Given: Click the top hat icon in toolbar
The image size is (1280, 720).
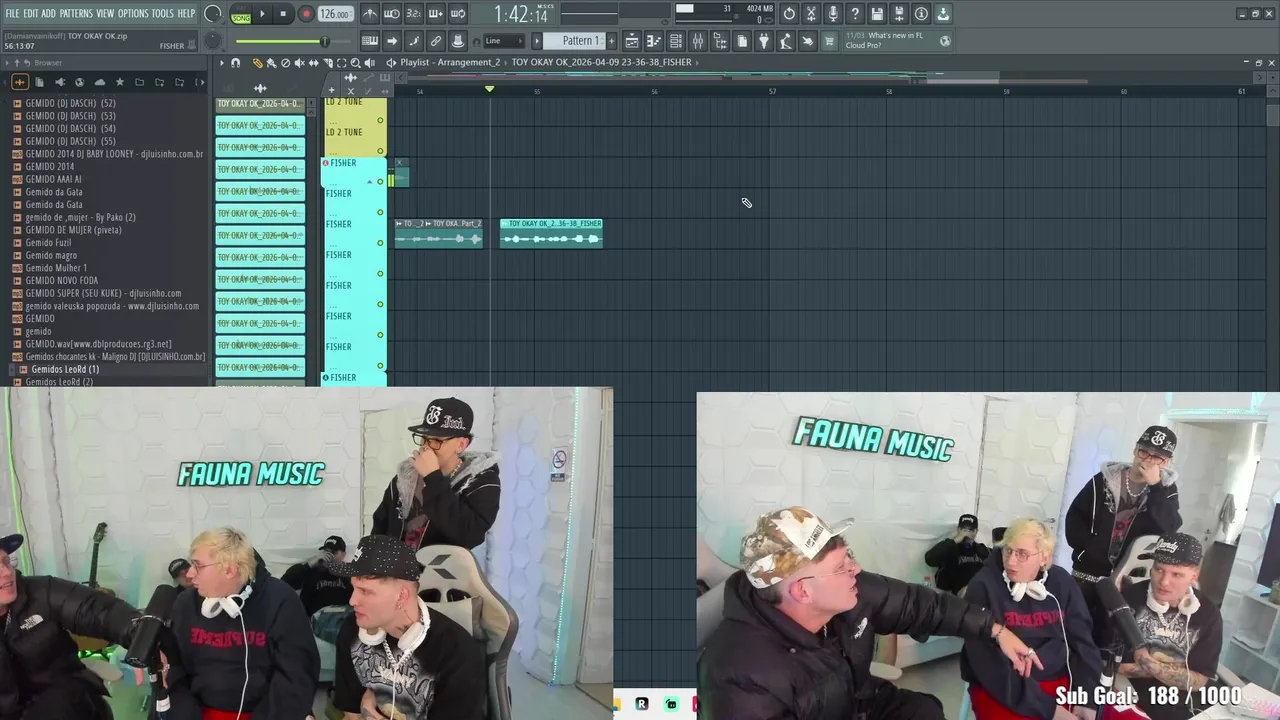Looking at the screenshot, I should [x=457, y=41].
